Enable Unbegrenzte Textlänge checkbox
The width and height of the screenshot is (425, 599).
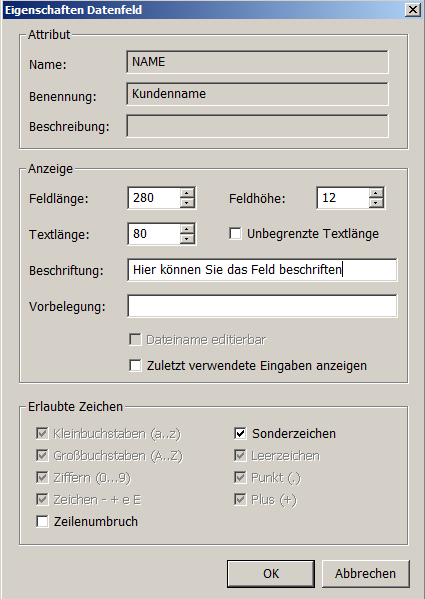pos(235,233)
